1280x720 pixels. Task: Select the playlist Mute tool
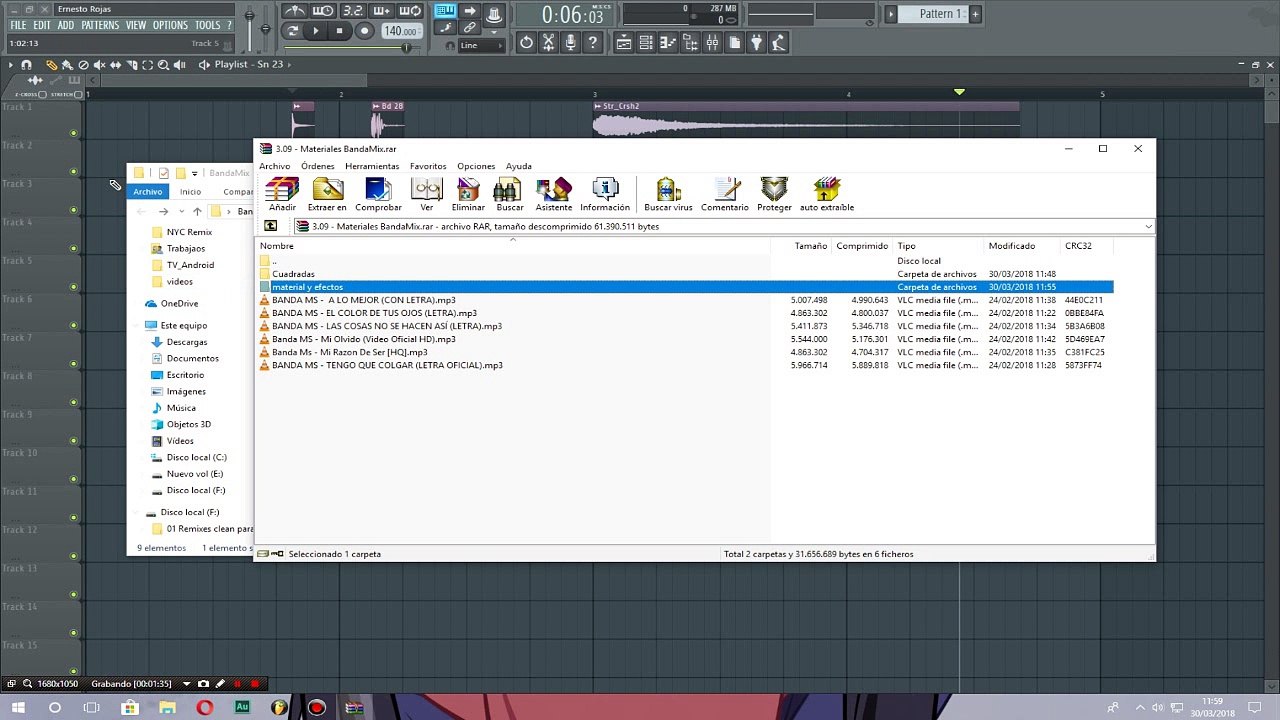click(100, 64)
